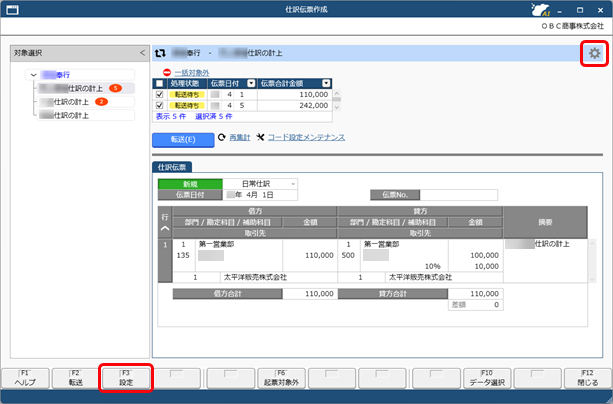The image size is (613, 404).
Task: Click the tax amount 10,000
Action: 486,266
